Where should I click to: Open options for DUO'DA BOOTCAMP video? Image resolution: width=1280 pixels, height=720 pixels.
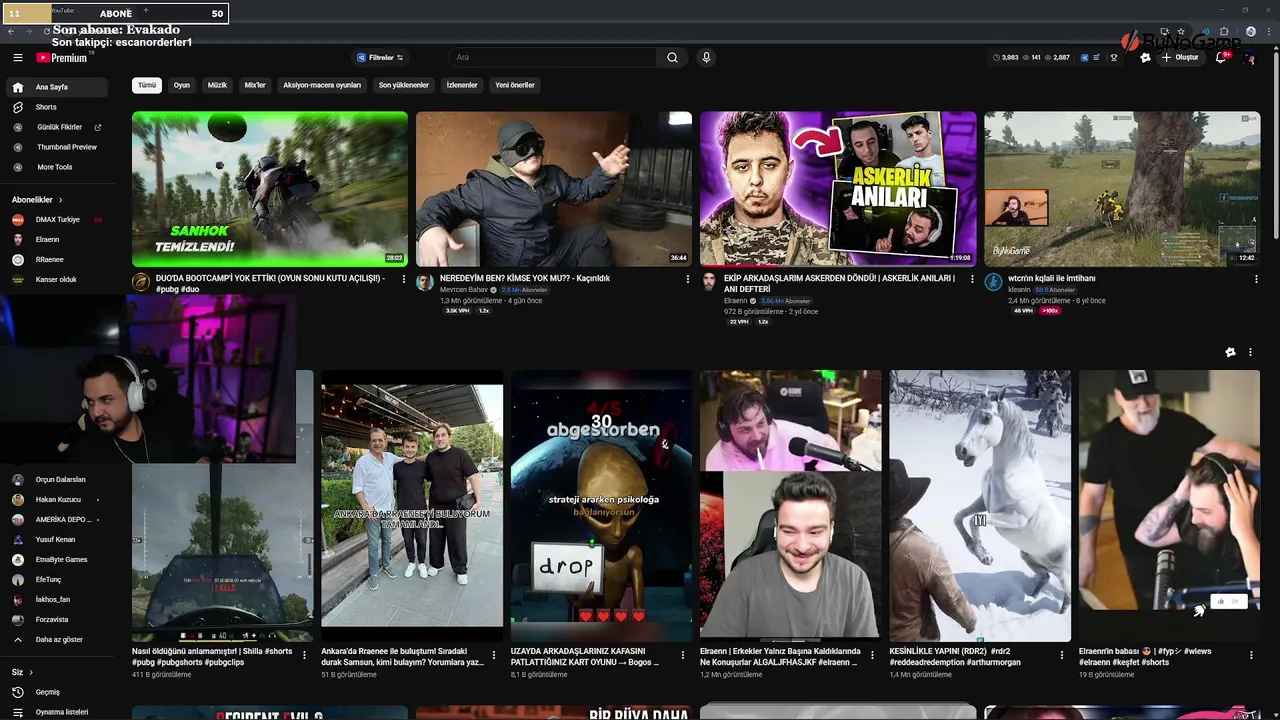(x=404, y=279)
